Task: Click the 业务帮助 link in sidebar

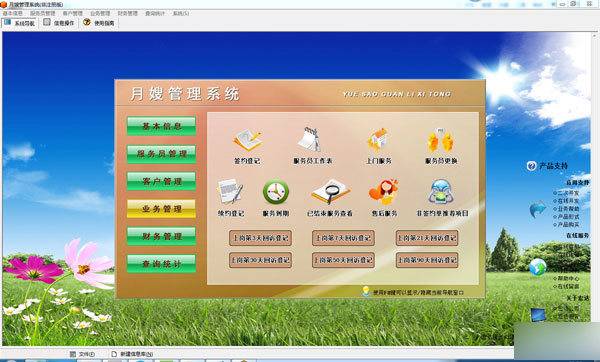Action: coord(568,209)
